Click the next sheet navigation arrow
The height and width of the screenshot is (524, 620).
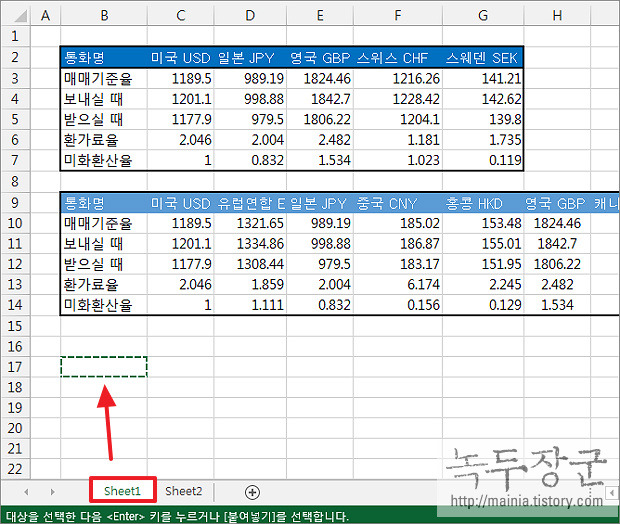pos(52,492)
